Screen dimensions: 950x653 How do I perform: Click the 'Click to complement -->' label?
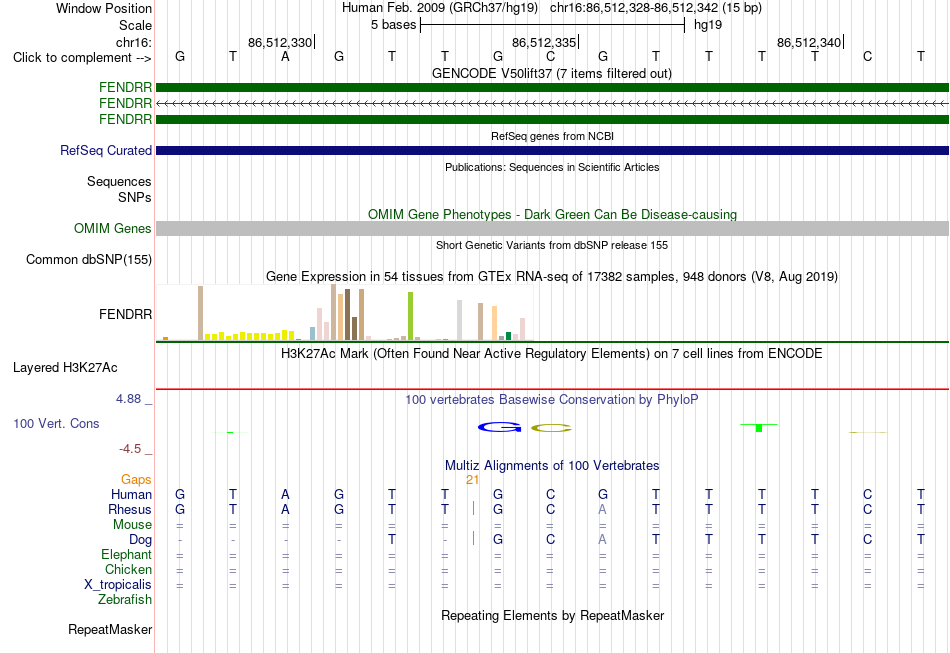pos(82,58)
